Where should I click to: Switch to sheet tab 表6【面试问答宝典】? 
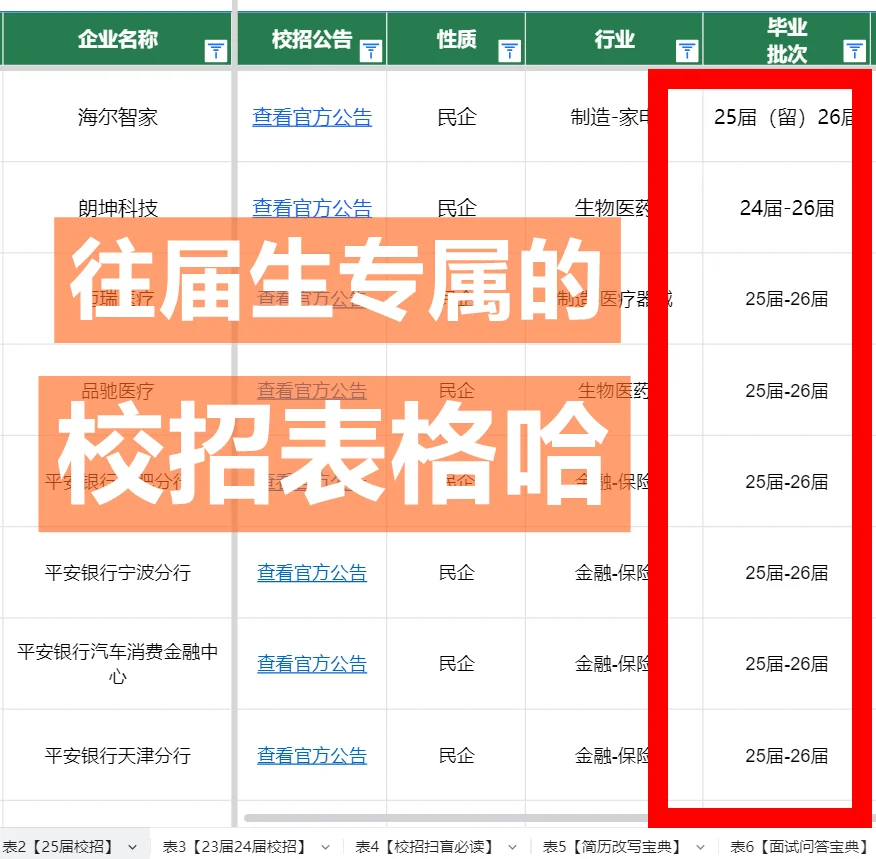click(x=800, y=847)
